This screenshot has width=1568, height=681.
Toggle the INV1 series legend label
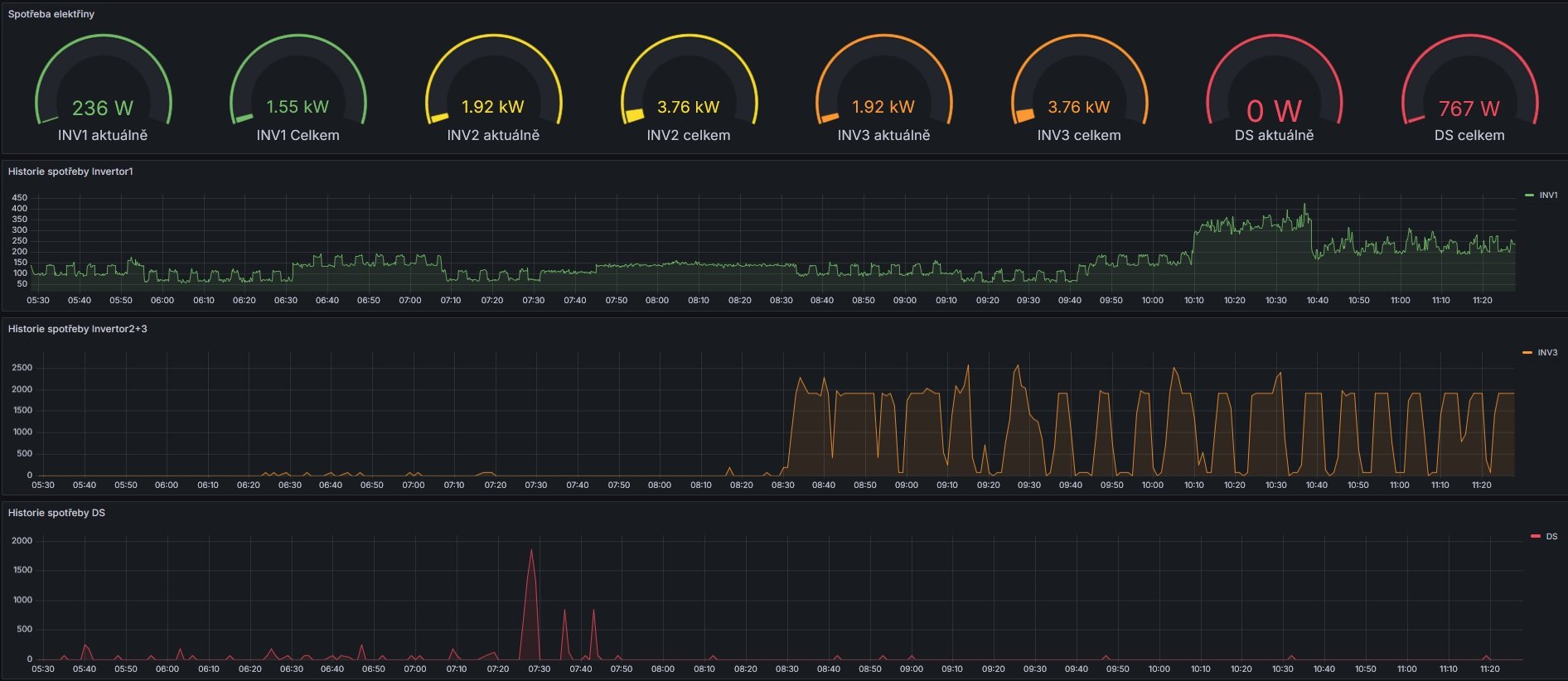1548,196
